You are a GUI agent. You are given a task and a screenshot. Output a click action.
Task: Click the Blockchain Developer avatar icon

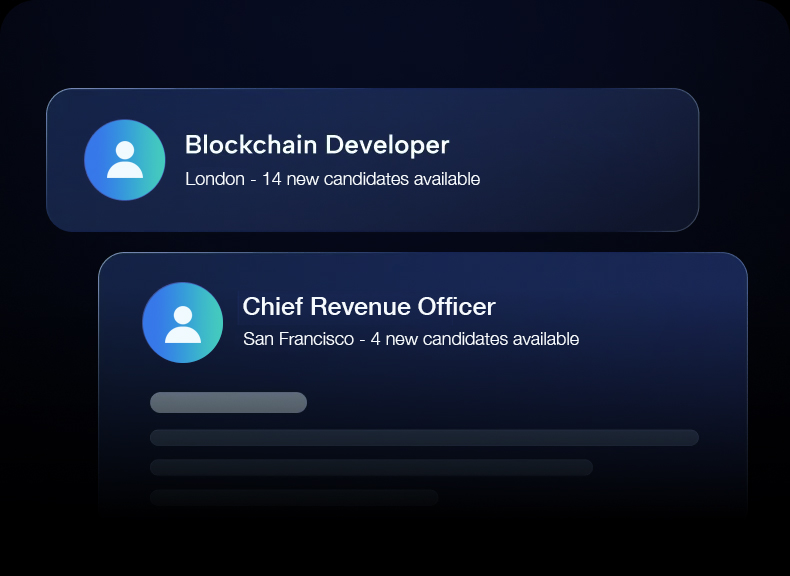tap(125, 160)
